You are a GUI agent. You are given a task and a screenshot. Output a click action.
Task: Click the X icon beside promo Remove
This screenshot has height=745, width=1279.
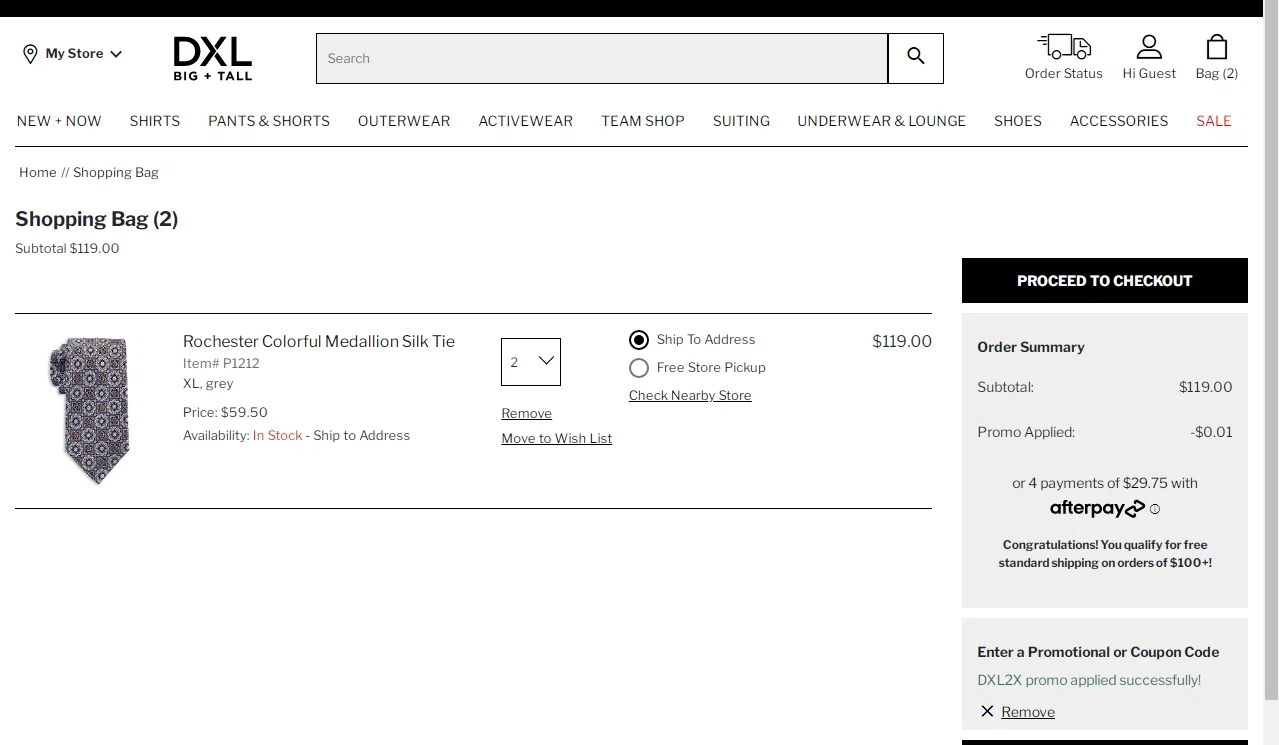click(987, 711)
